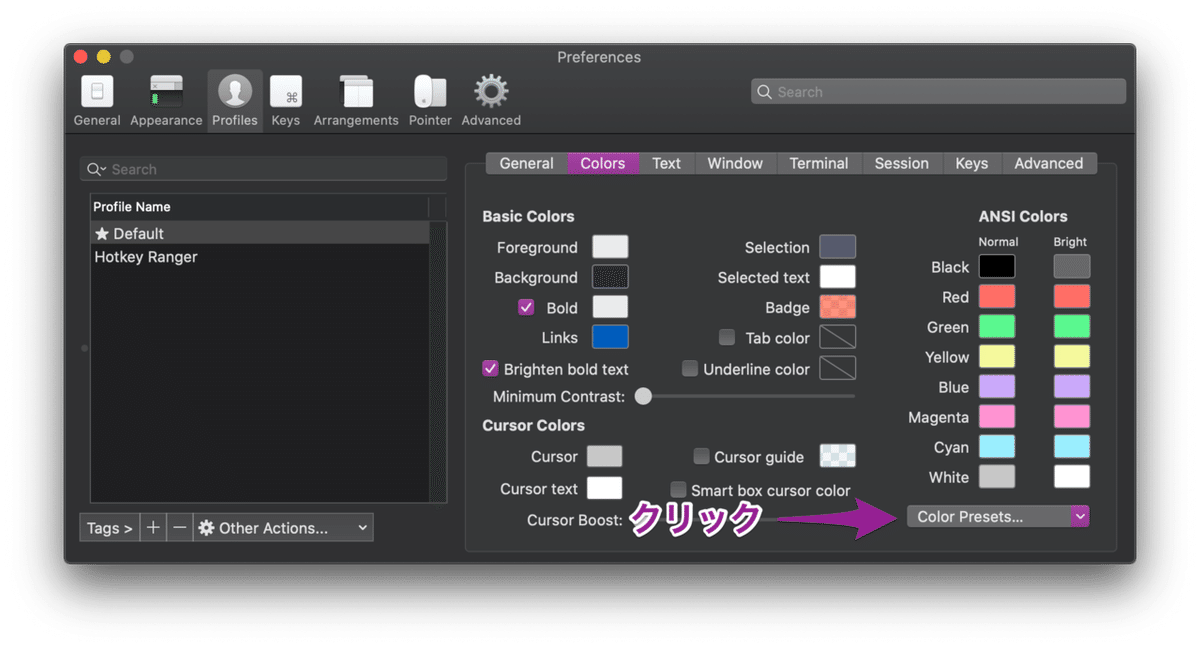Click the Normal Black ANSI swatch
The width and height of the screenshot is (1200, 649).
[997, 266]
